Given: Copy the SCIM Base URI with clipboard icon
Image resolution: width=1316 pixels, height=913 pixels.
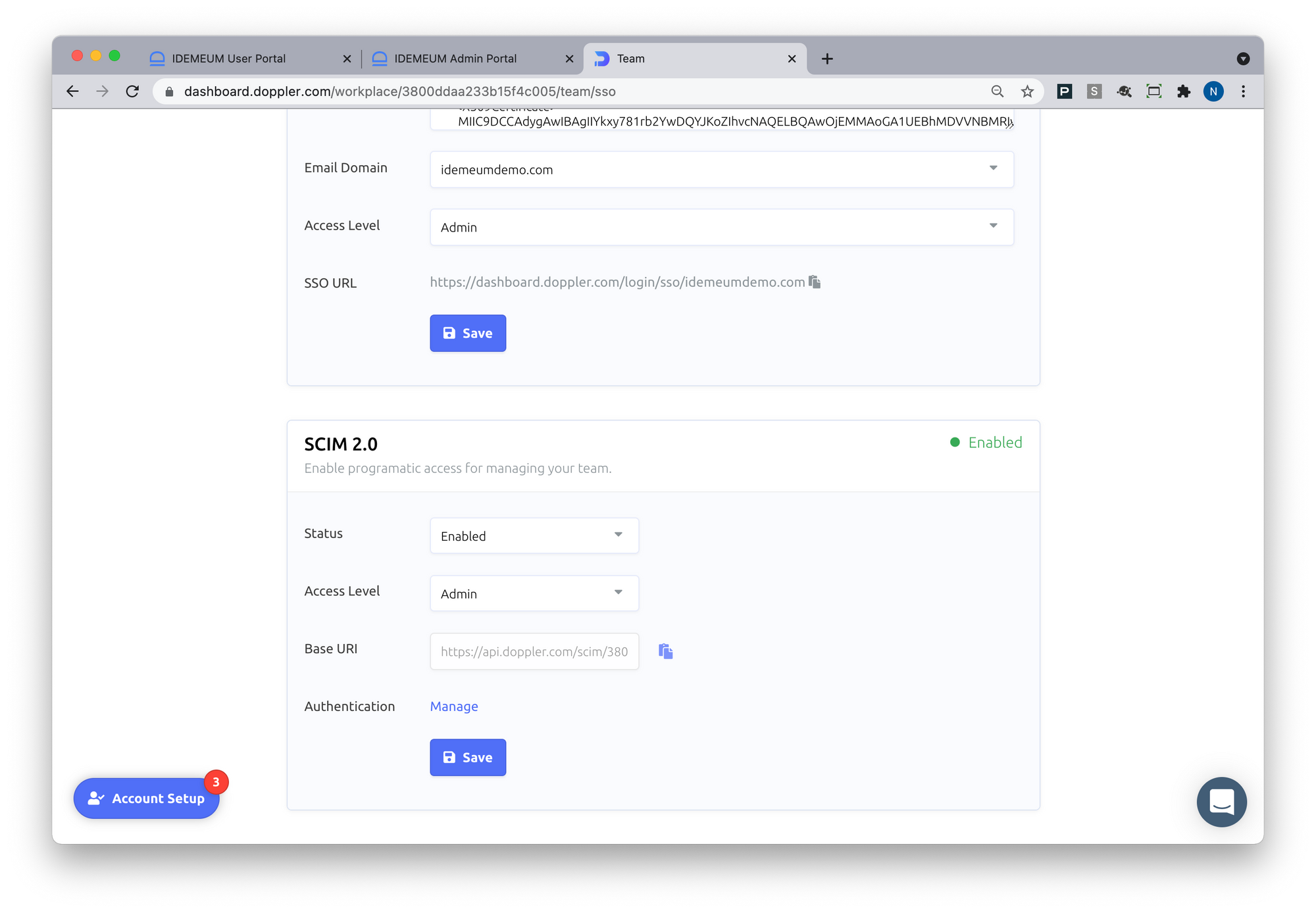Looking at the screenshot, I should pyautogui.click(x=666, y=651).
